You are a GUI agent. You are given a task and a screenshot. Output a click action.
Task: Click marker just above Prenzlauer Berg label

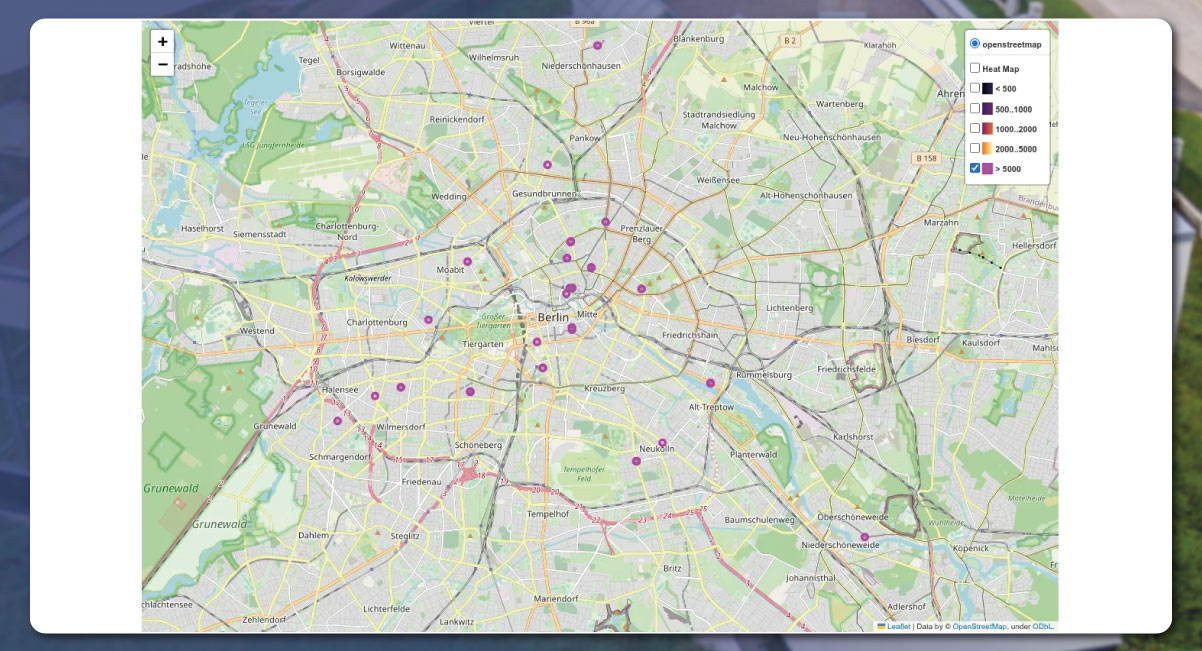tap(606, 222)
